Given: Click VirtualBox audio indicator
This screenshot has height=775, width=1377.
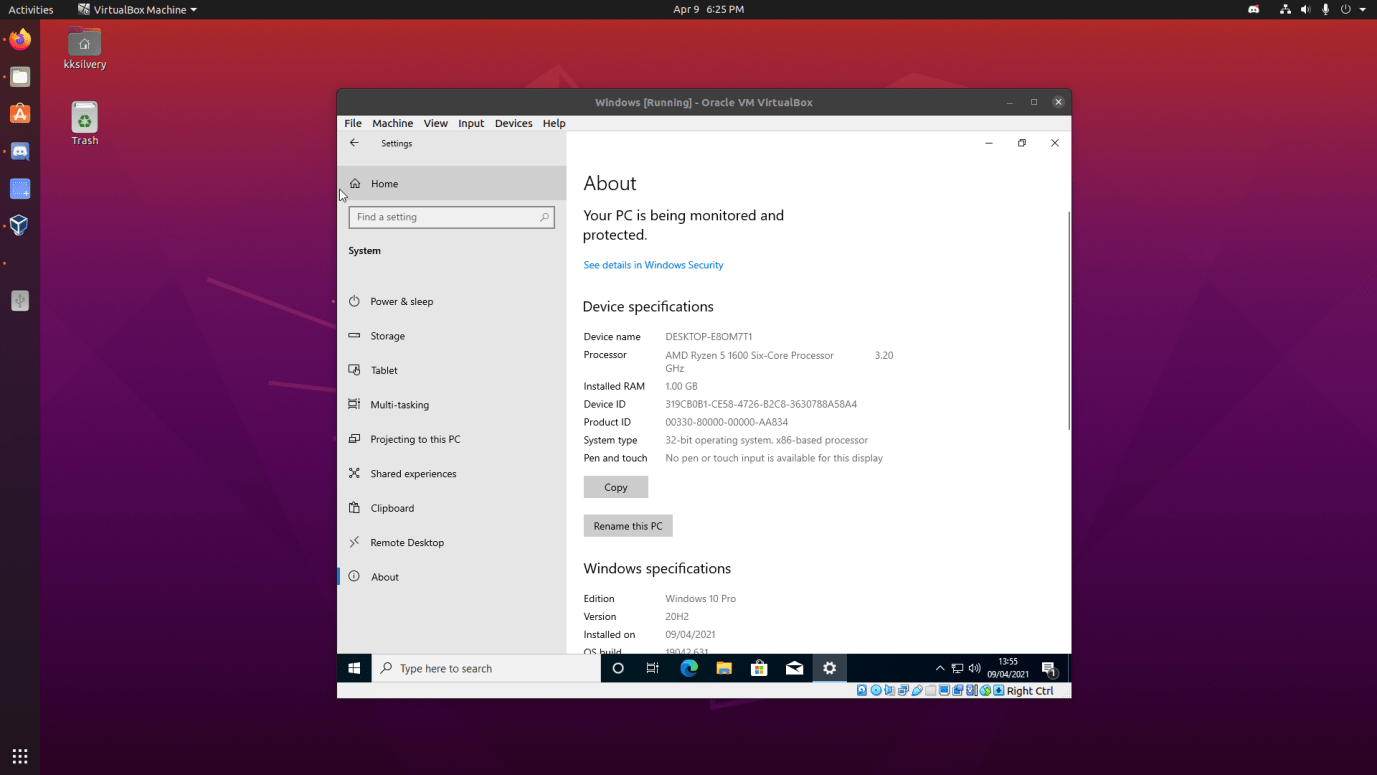Looking at the screenshot, I should tap(889, 690).
